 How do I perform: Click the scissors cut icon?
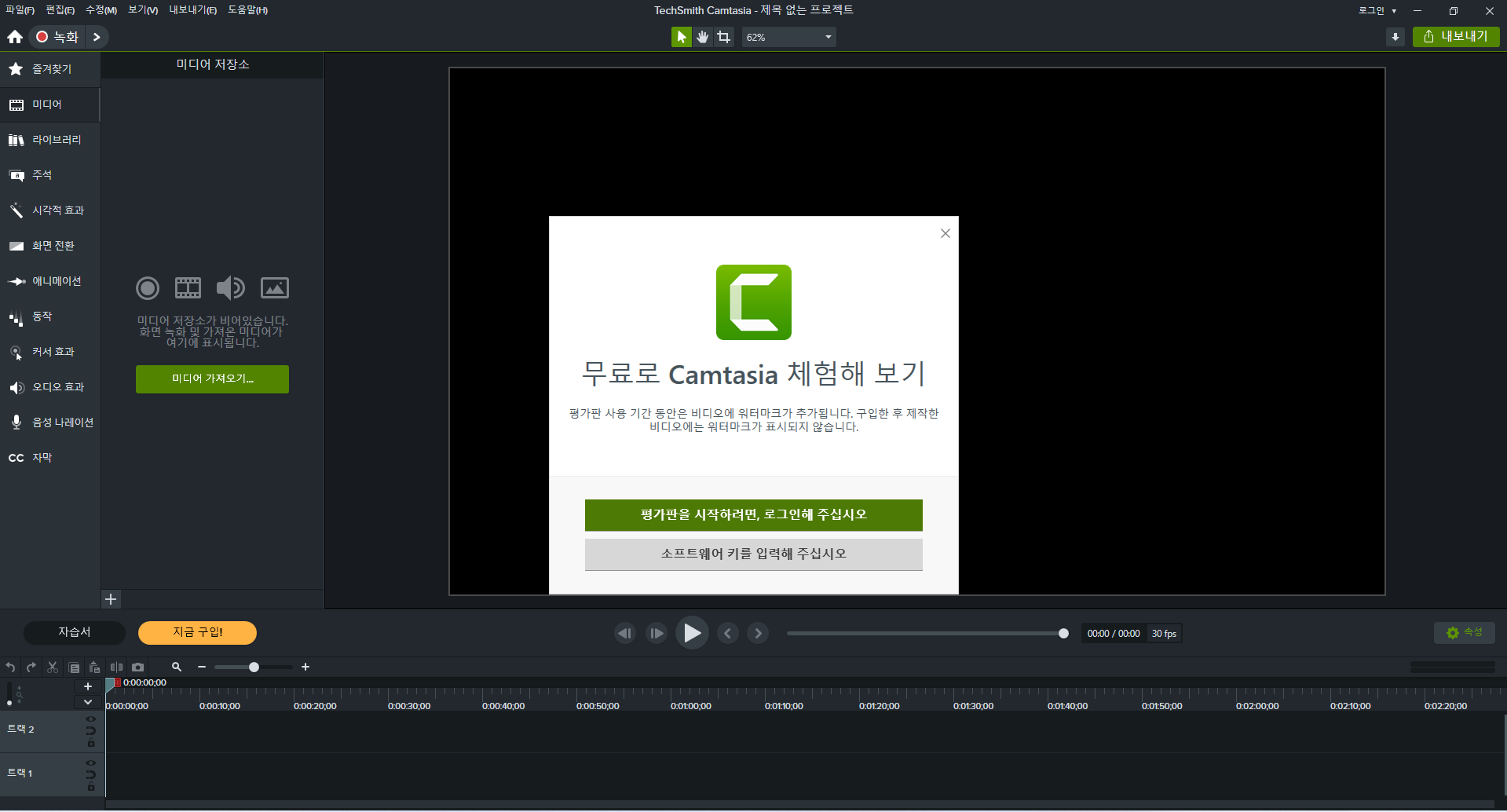pos(53,668)
